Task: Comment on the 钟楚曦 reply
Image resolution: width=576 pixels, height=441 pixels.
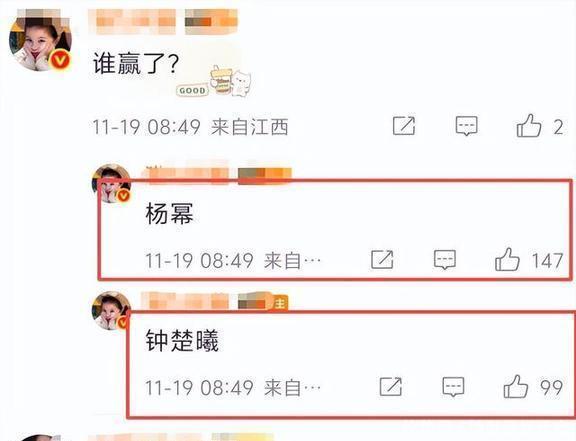Action: (453, 387)
